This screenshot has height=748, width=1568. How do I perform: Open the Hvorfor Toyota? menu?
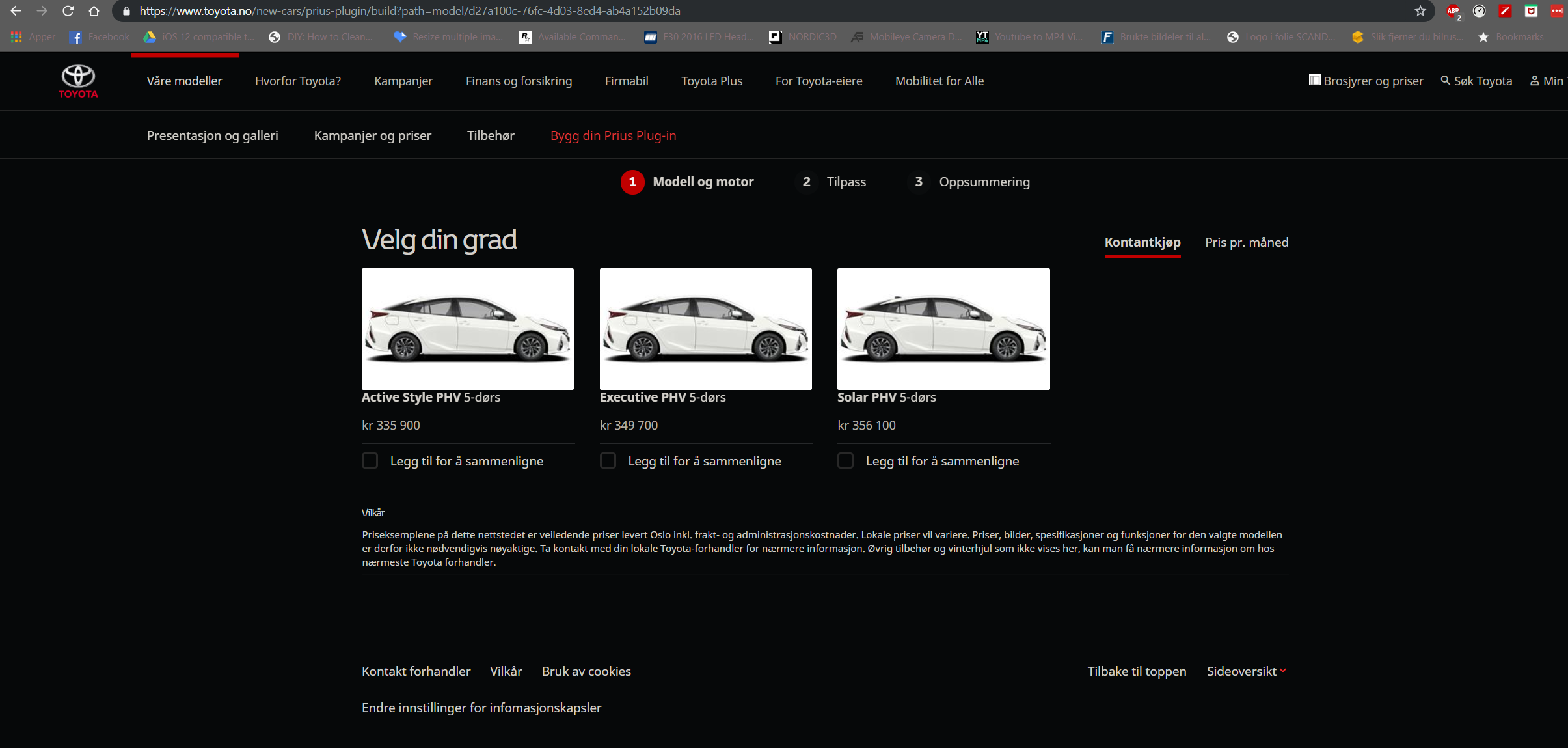[298, 81]
